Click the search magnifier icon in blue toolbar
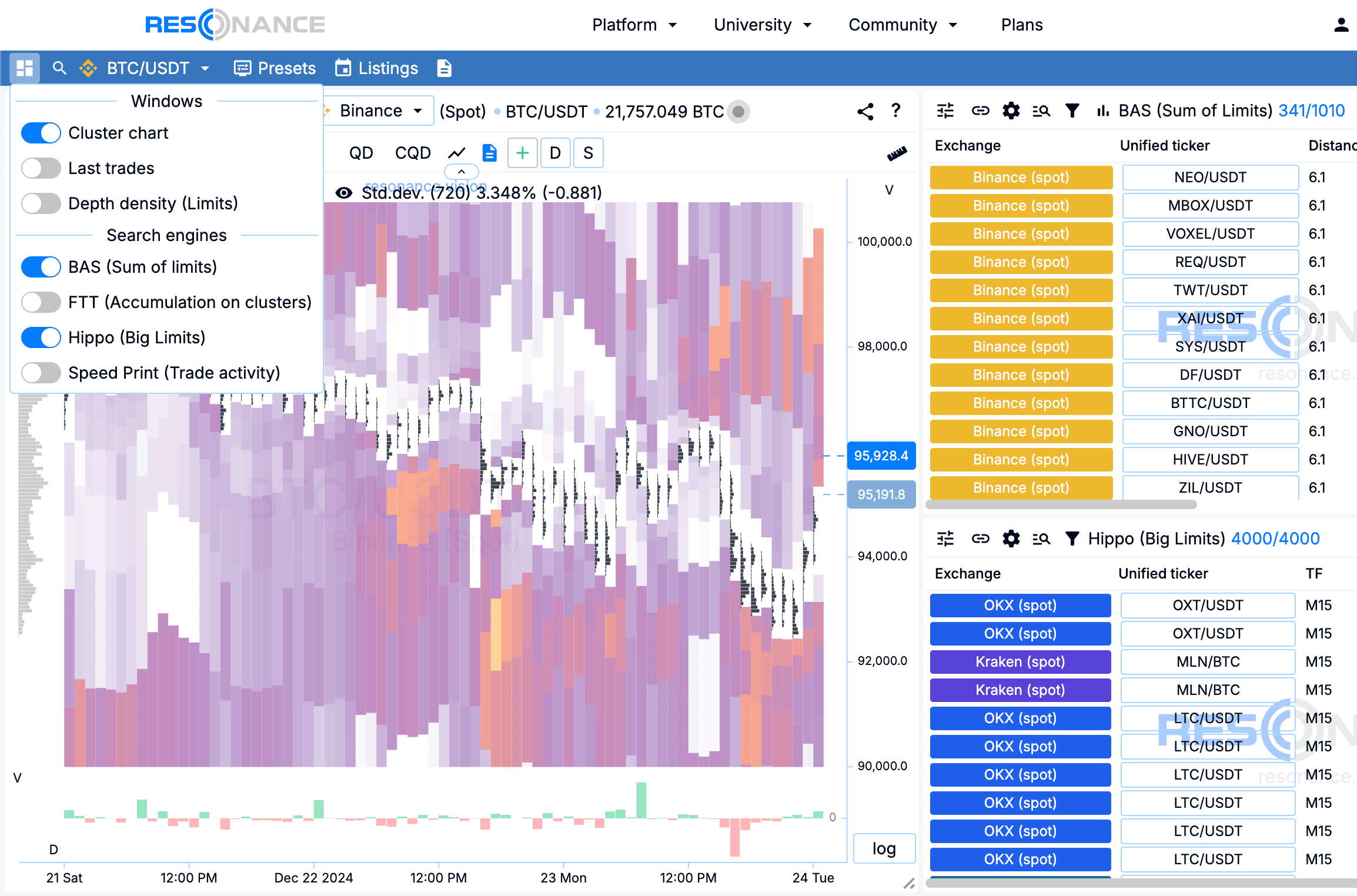The image size is (1357, 896). [x=59, y=68]
